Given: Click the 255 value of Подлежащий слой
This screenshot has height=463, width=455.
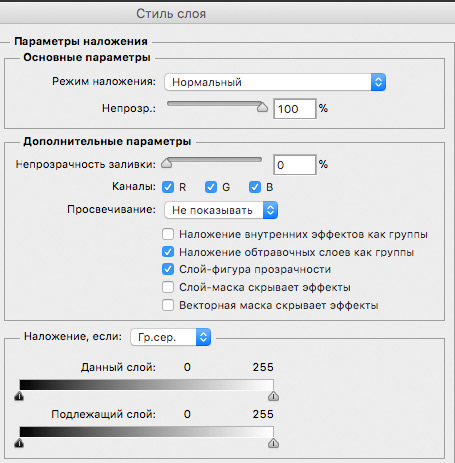Looking at the screenshot, I should click(263, 414).
